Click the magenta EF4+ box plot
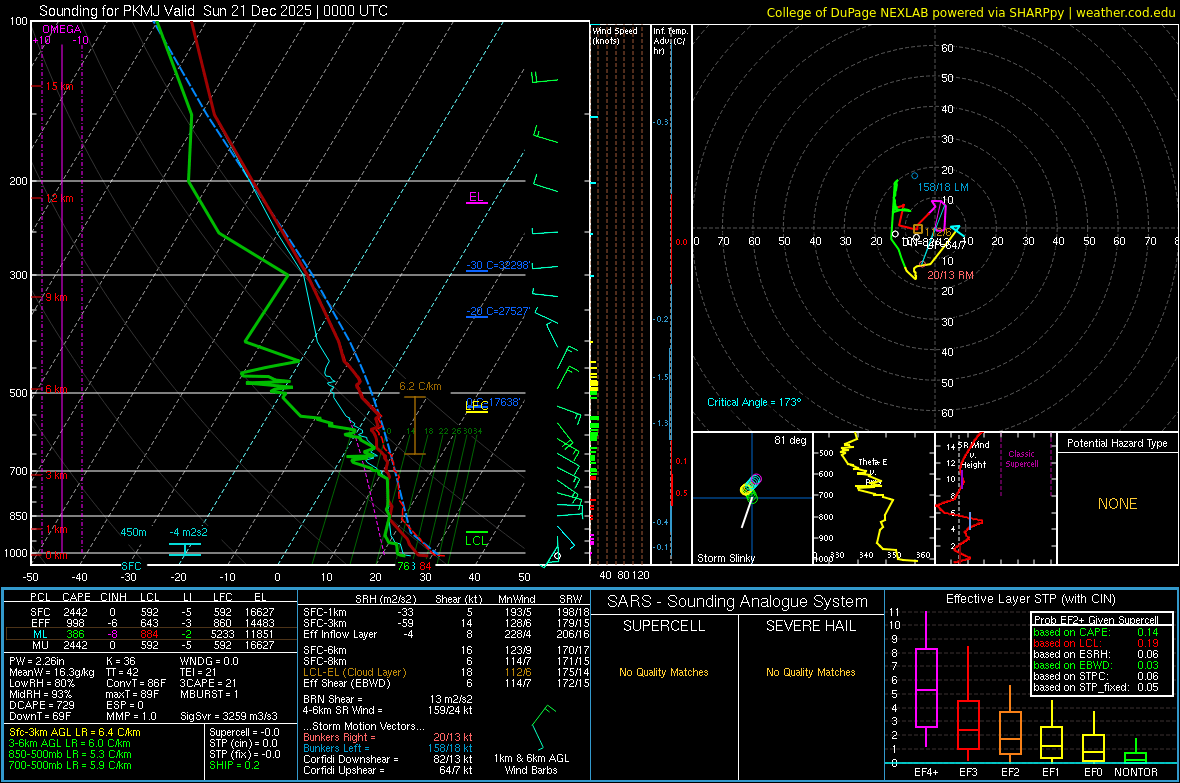This screenshot has width=1180, height=783. point(926,679)
